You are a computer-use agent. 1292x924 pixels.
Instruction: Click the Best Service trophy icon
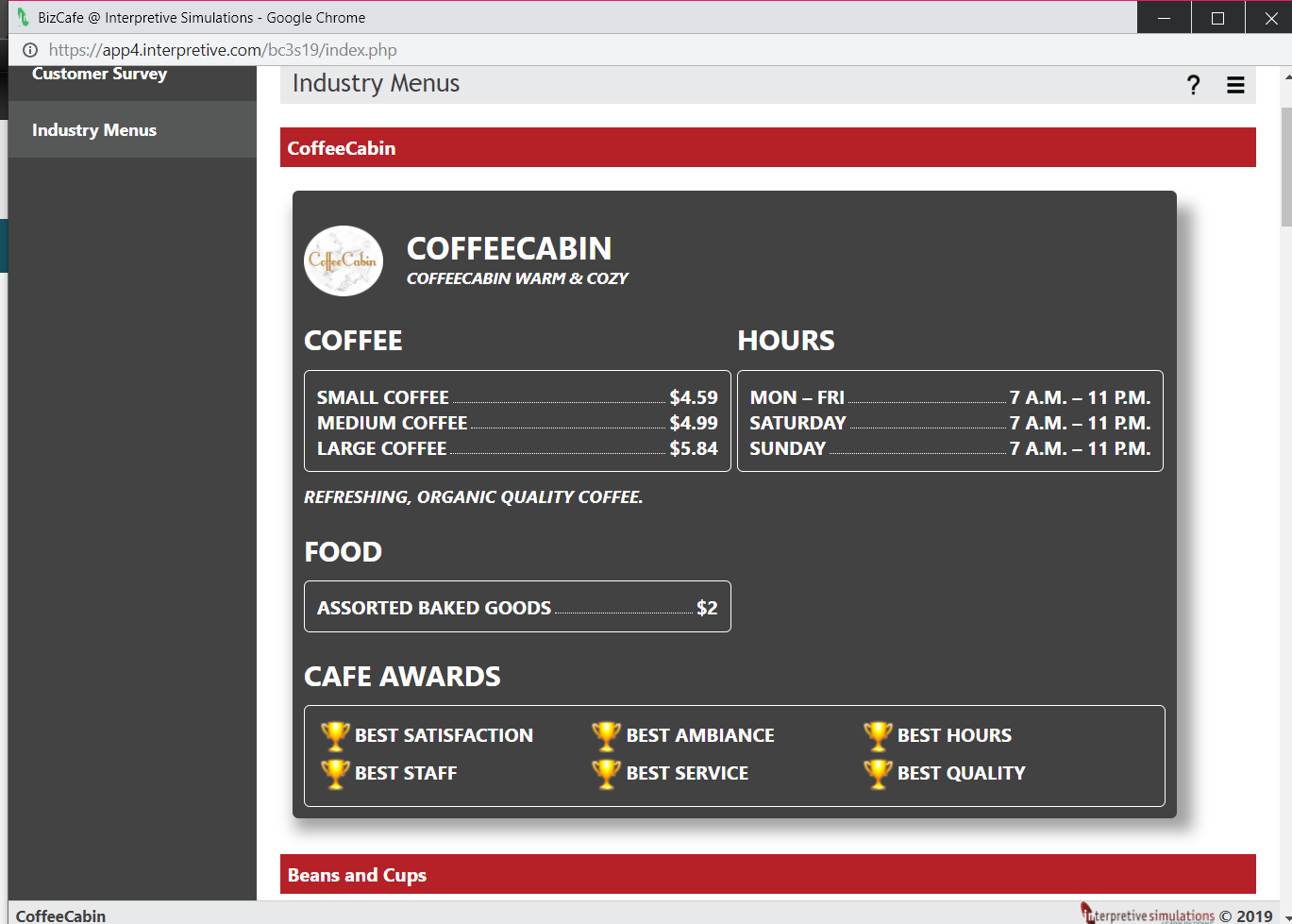pos(605,772)
